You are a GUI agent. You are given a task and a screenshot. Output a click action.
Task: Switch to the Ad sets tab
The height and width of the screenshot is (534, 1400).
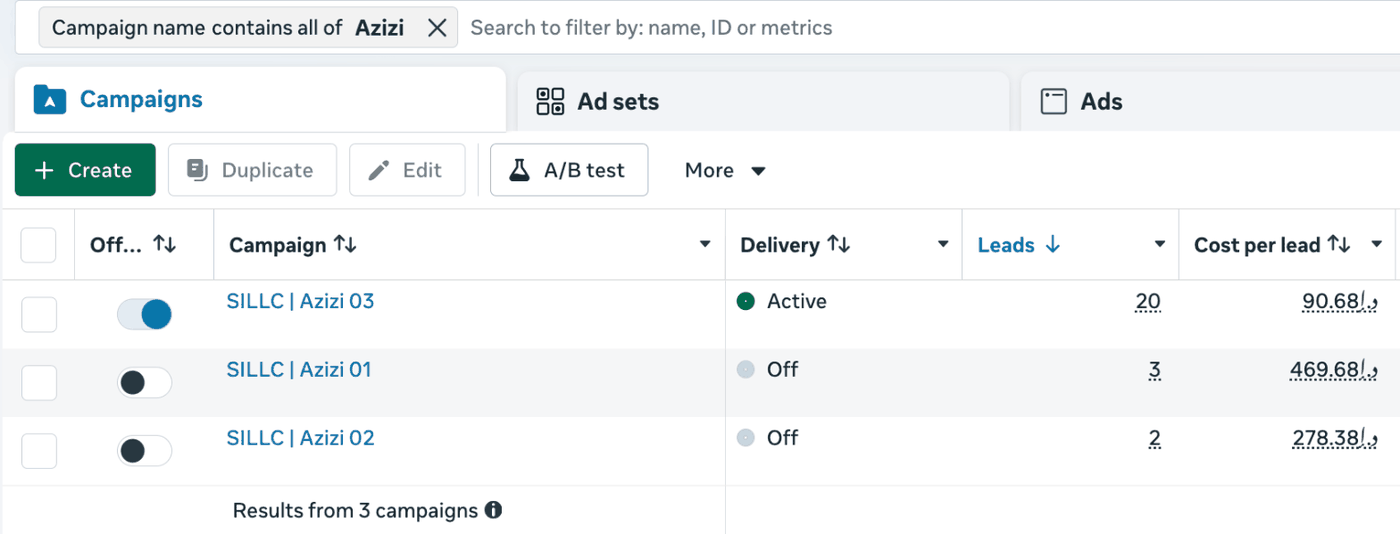[763, 101]
